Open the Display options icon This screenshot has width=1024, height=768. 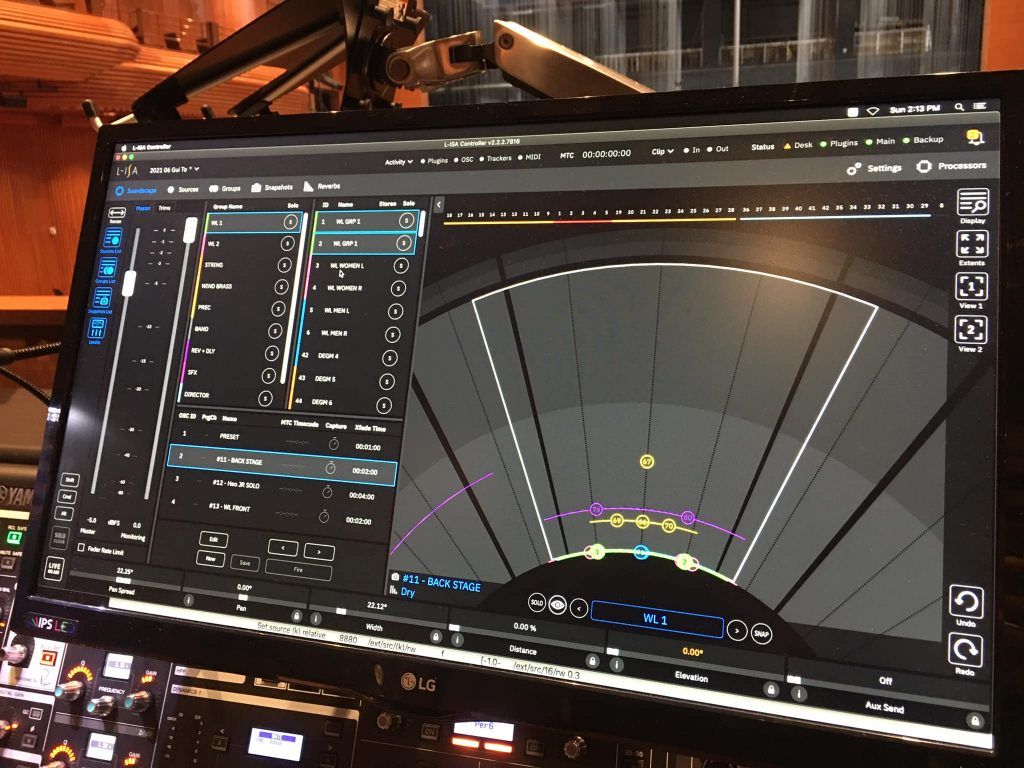pyautogui.click(x=972, y=202)
